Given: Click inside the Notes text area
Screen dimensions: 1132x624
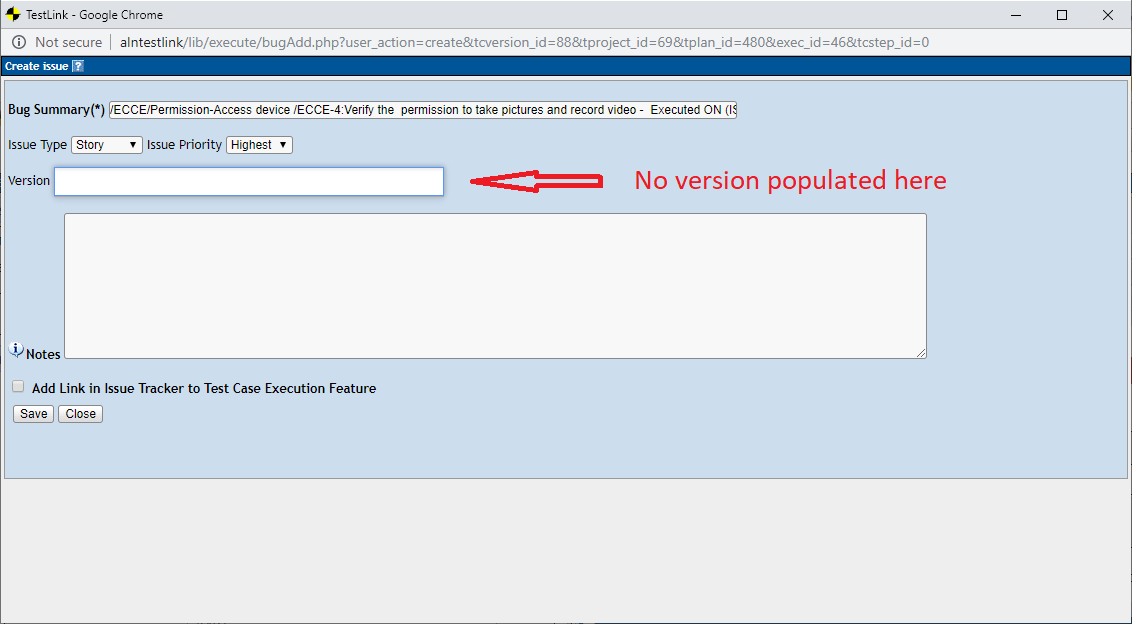Looking at the screenshot, I should coord(495,285).
